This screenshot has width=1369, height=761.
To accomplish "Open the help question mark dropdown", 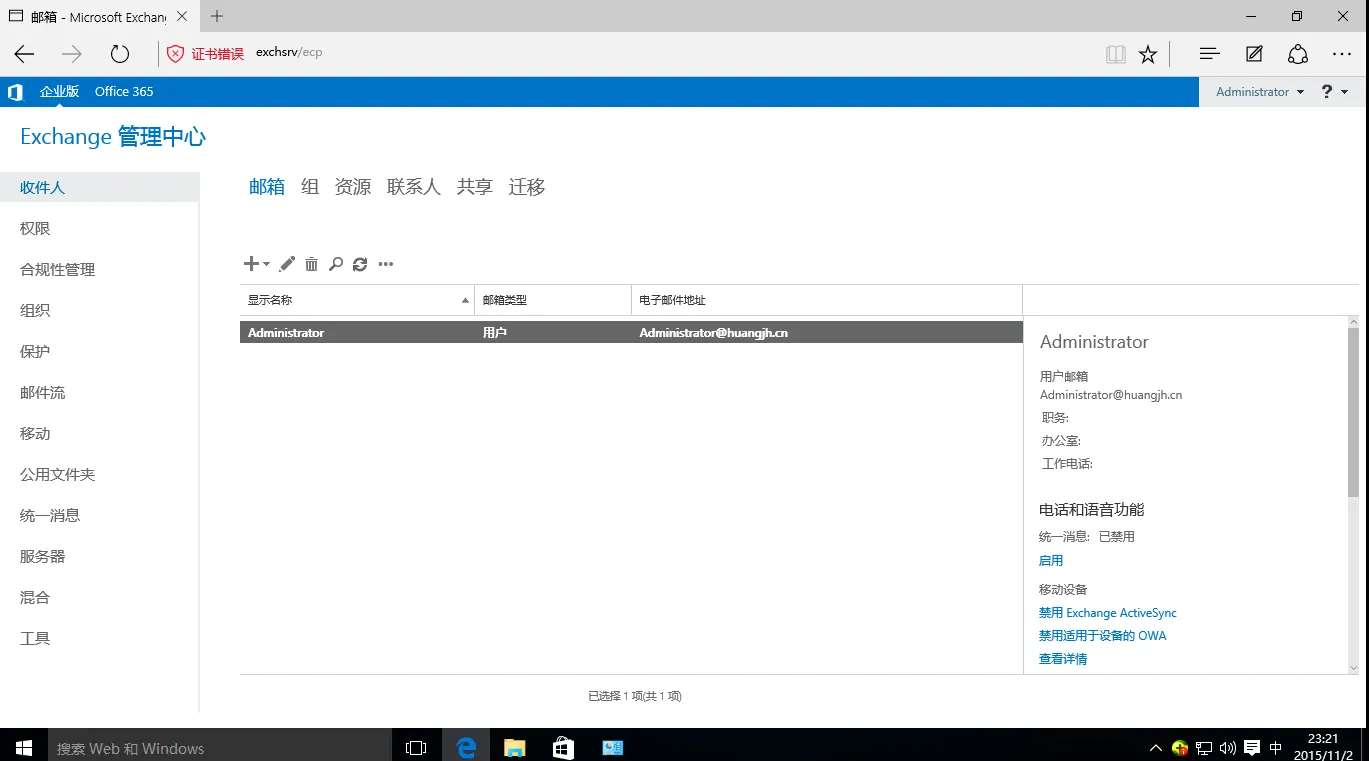I will 1335,92.
